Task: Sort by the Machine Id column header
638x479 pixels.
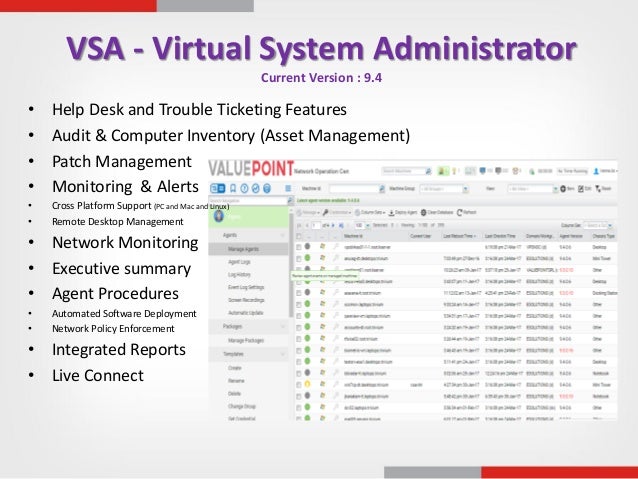Action: coord(353,236)
